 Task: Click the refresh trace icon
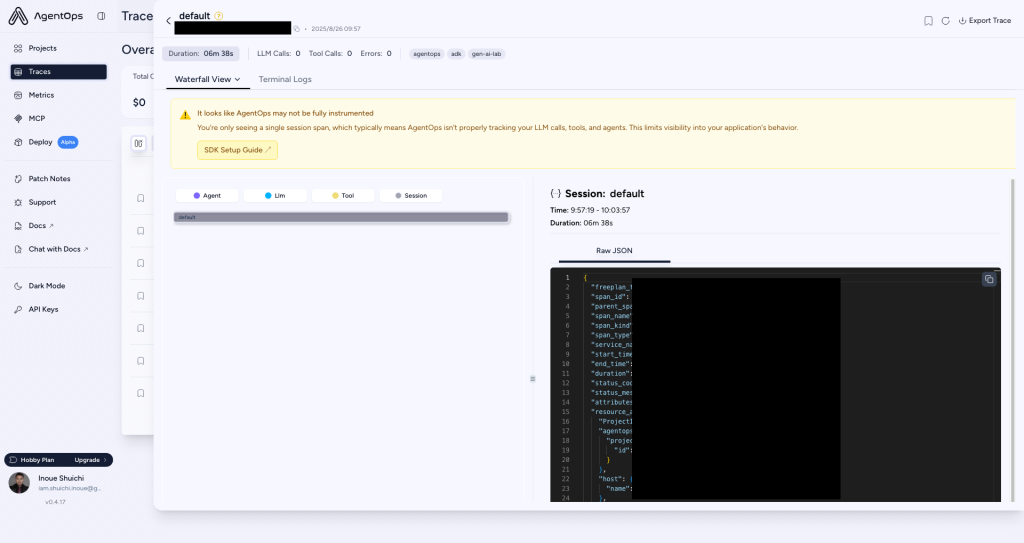945,20
